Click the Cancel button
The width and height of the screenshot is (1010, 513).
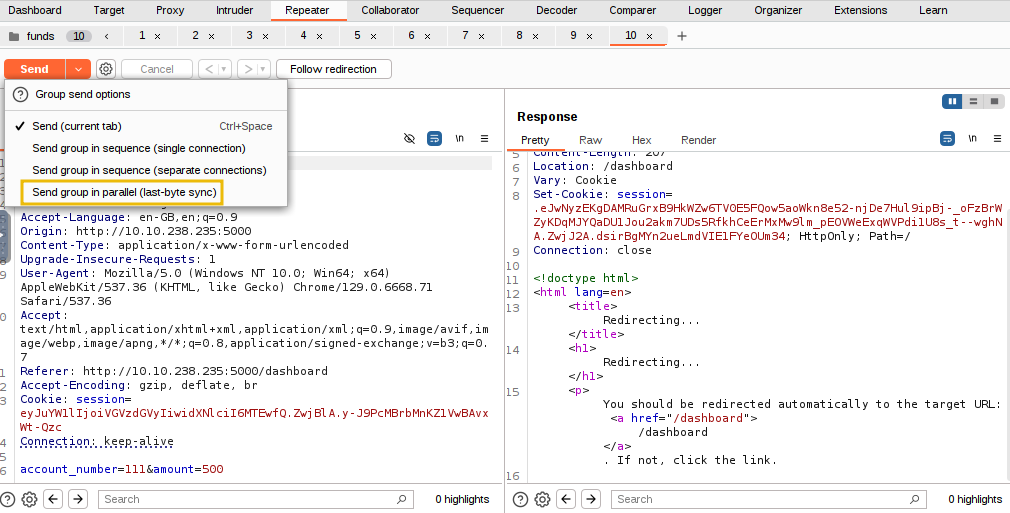(157, 69)
